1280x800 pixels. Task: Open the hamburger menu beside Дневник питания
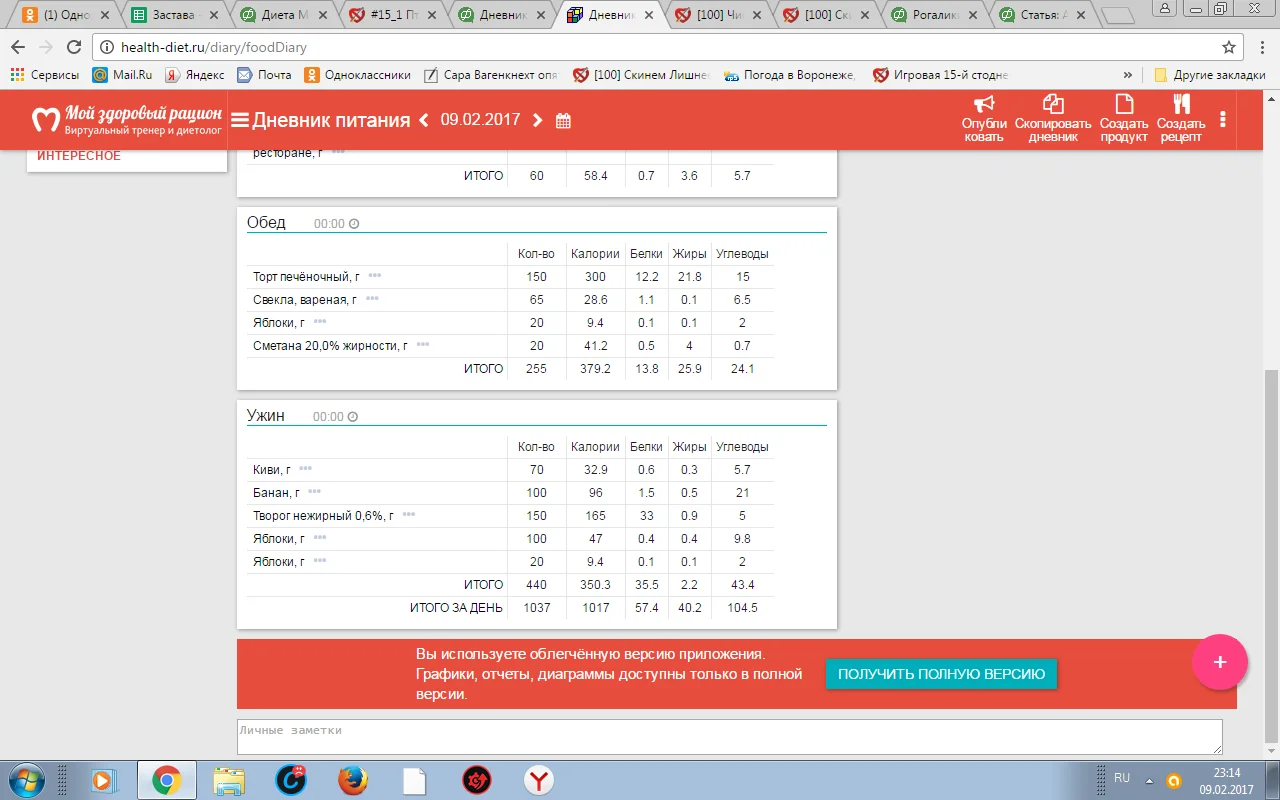pyautogui.click(x=240, y=120)
